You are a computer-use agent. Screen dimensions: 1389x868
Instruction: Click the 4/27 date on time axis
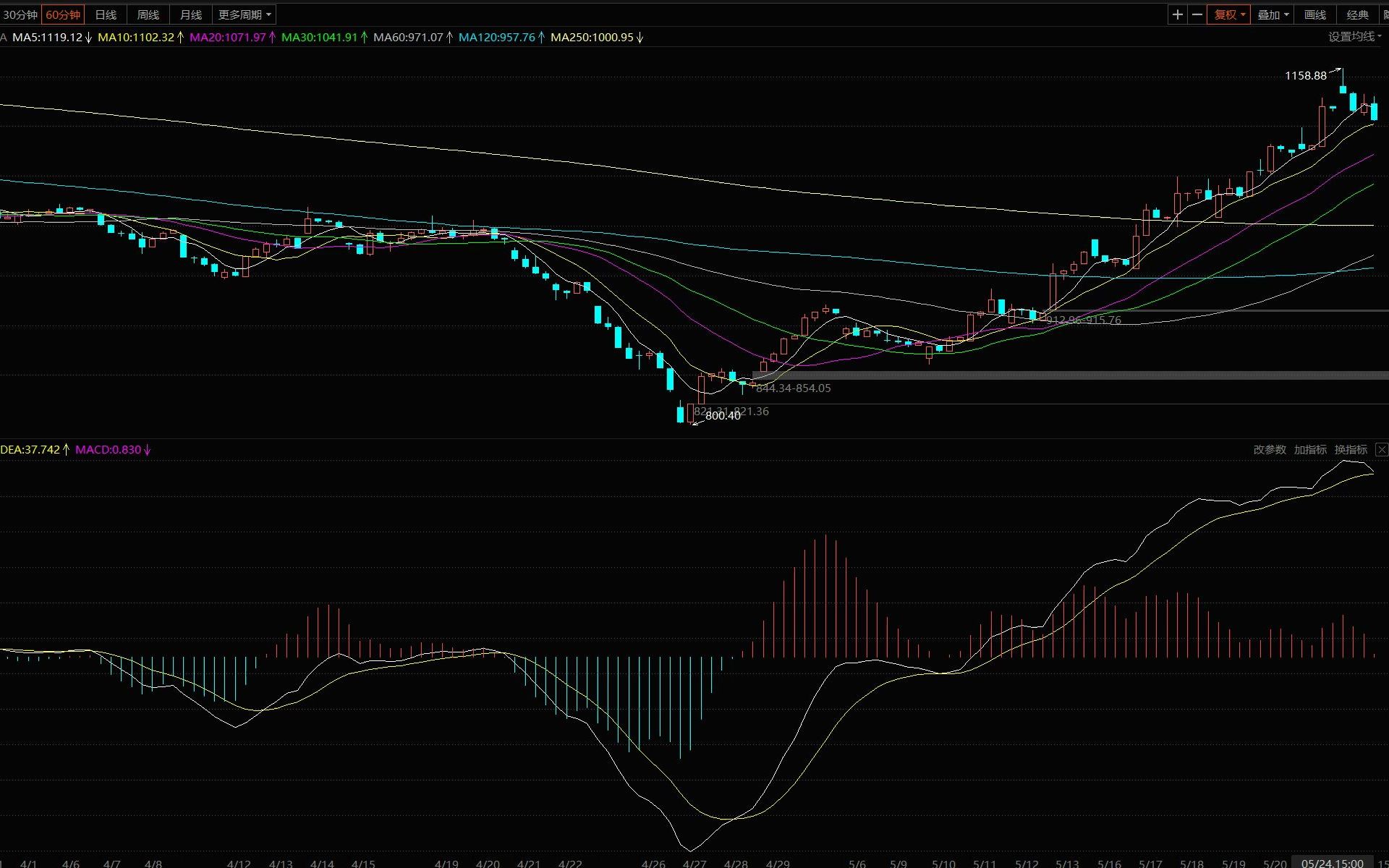pos(694,864)
